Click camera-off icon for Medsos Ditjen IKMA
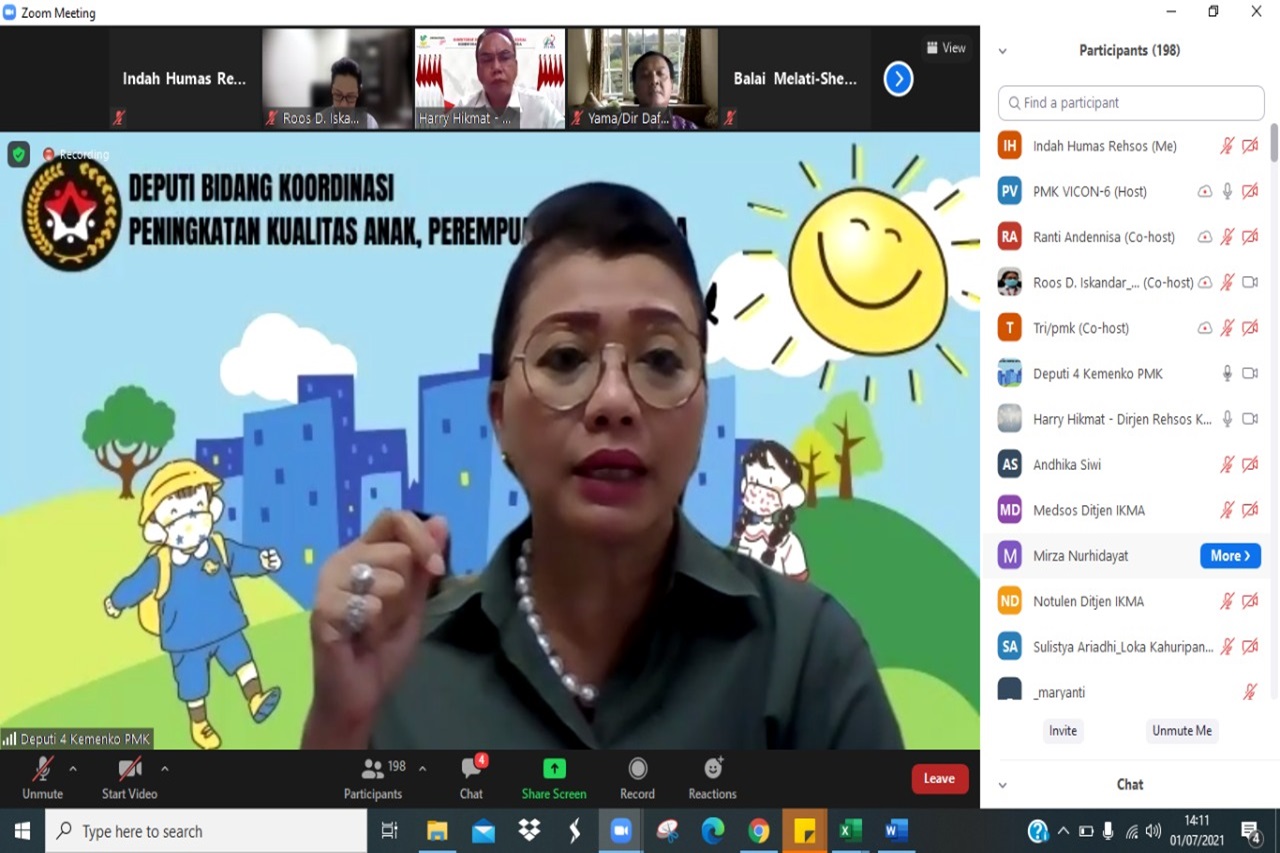This screenshot has width=1280, height=853. (1250, 510)
